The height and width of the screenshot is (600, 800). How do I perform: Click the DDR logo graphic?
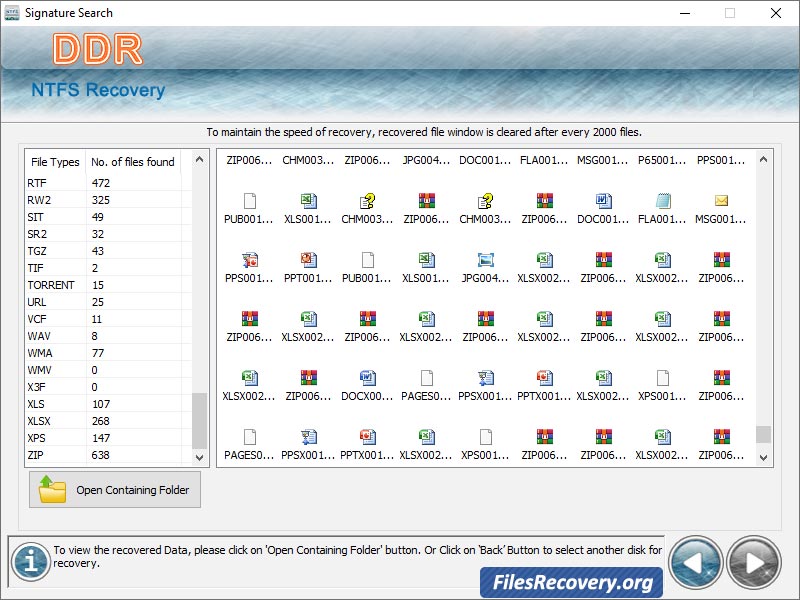tap(97, 48)
